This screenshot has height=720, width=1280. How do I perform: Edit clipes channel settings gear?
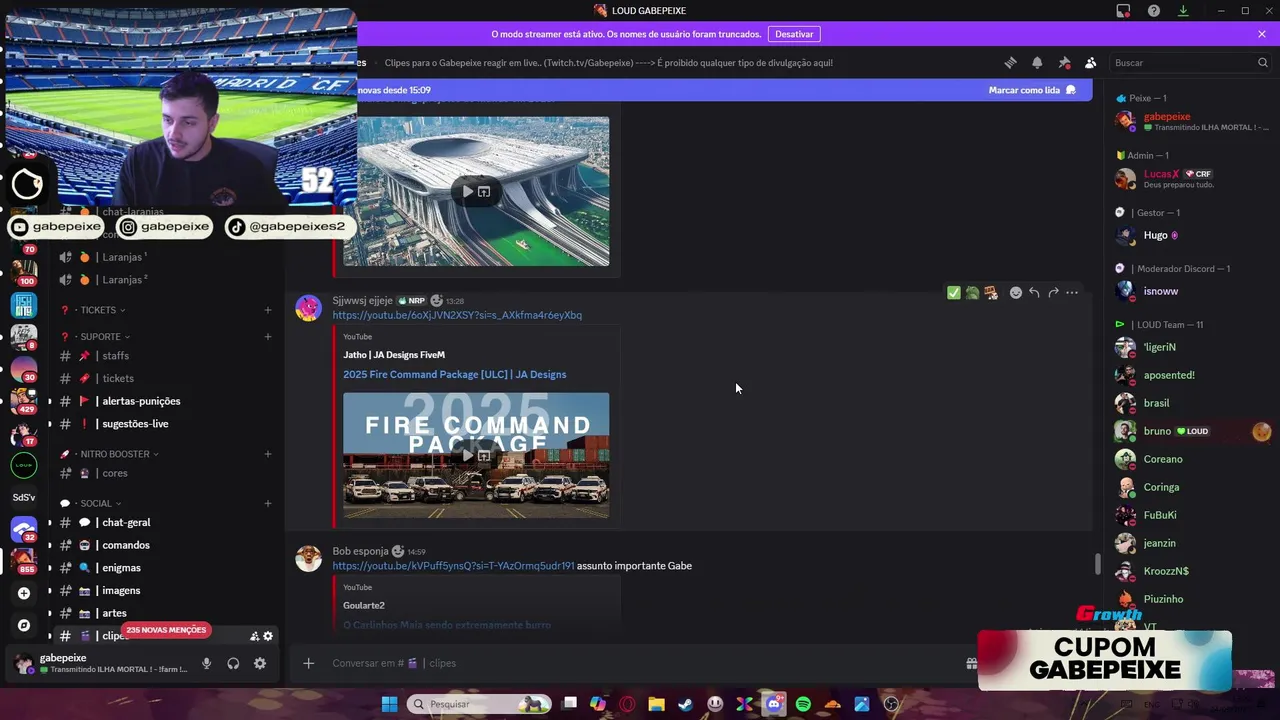(x=268, y=636)
